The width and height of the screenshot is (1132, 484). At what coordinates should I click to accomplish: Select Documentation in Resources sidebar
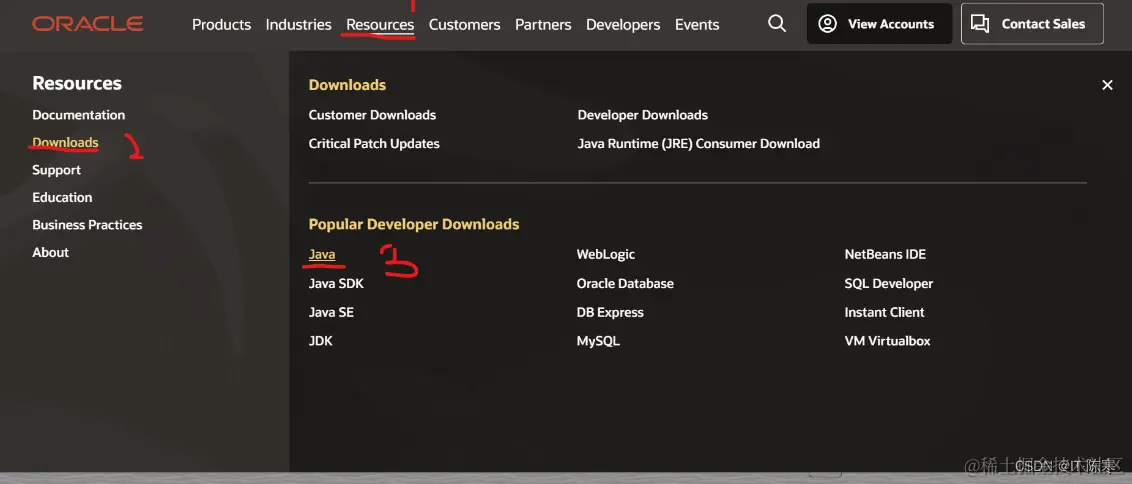click(79, 115)
